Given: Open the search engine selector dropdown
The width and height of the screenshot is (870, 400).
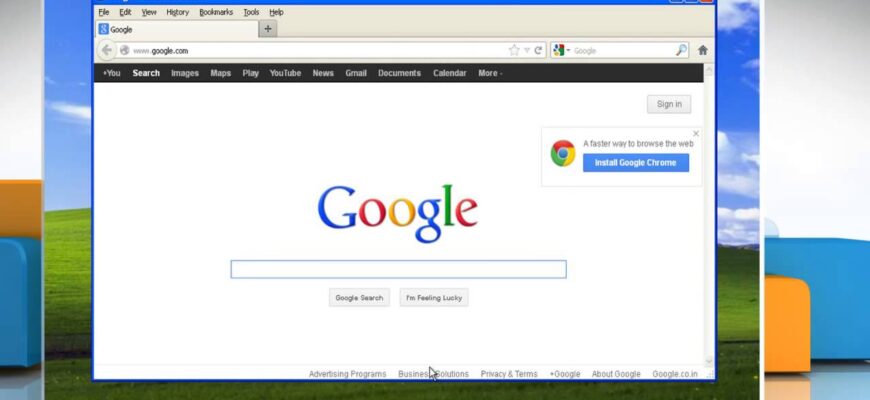Looking at the screenshot, I should (562, 50).
